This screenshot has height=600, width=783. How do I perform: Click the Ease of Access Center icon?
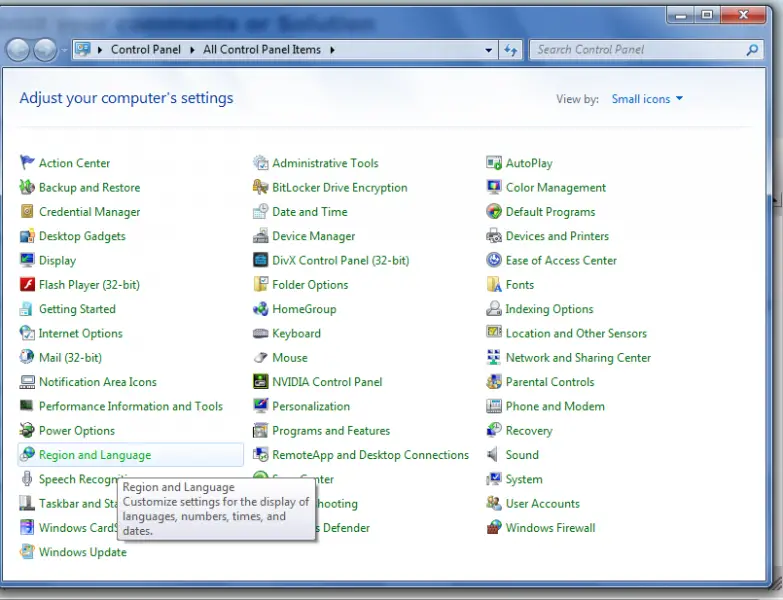(494, 260)
